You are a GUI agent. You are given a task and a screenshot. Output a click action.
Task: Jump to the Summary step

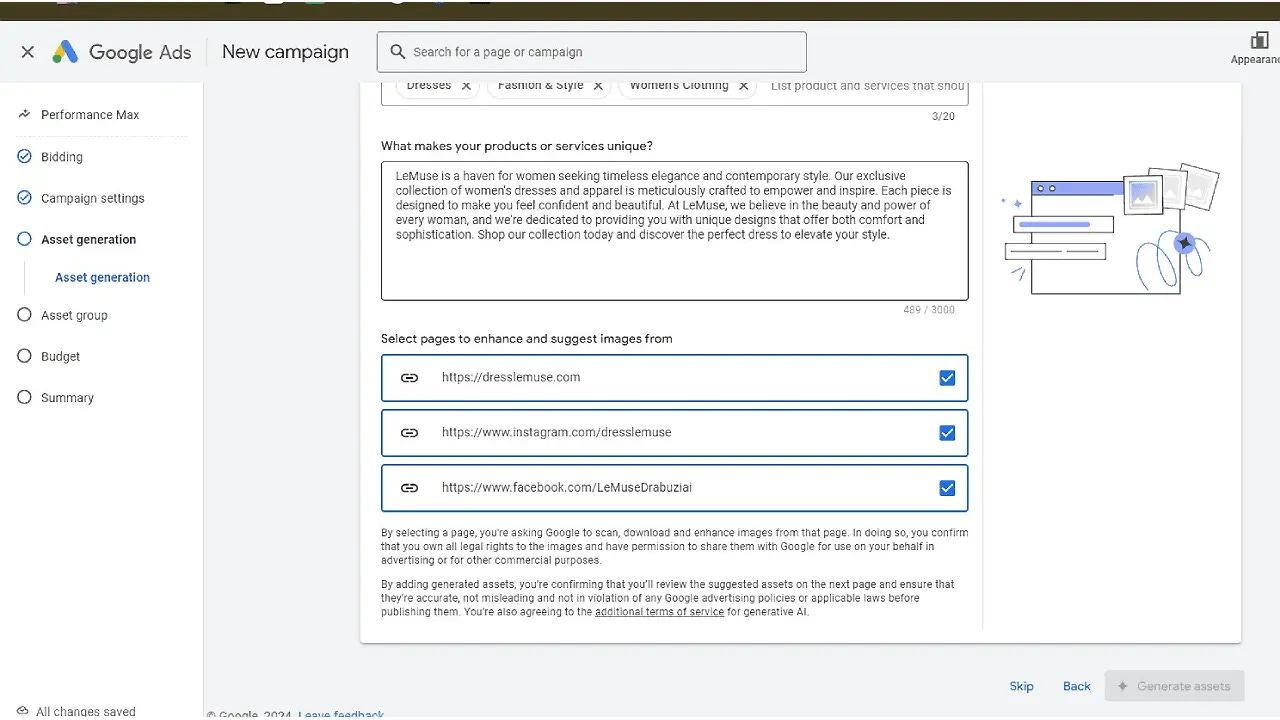(67, 397)
